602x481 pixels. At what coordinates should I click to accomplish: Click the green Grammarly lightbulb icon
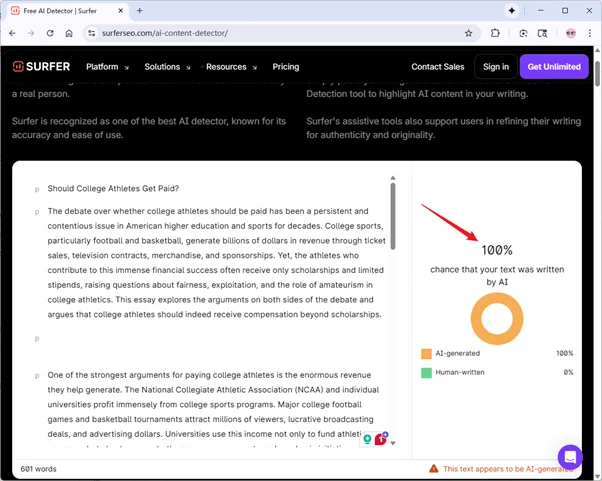(x=368, y=439)
